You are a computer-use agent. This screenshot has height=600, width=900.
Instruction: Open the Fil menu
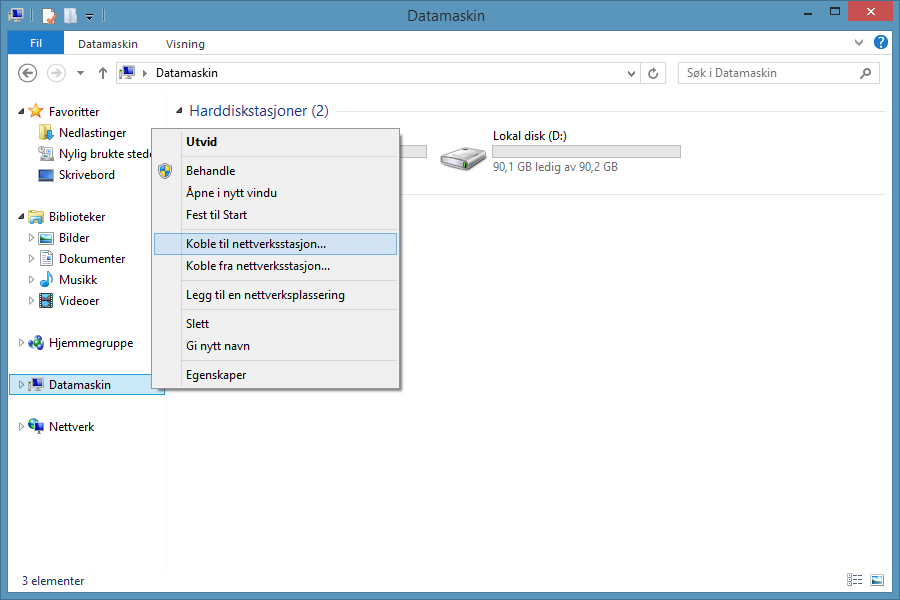point(35,44)
